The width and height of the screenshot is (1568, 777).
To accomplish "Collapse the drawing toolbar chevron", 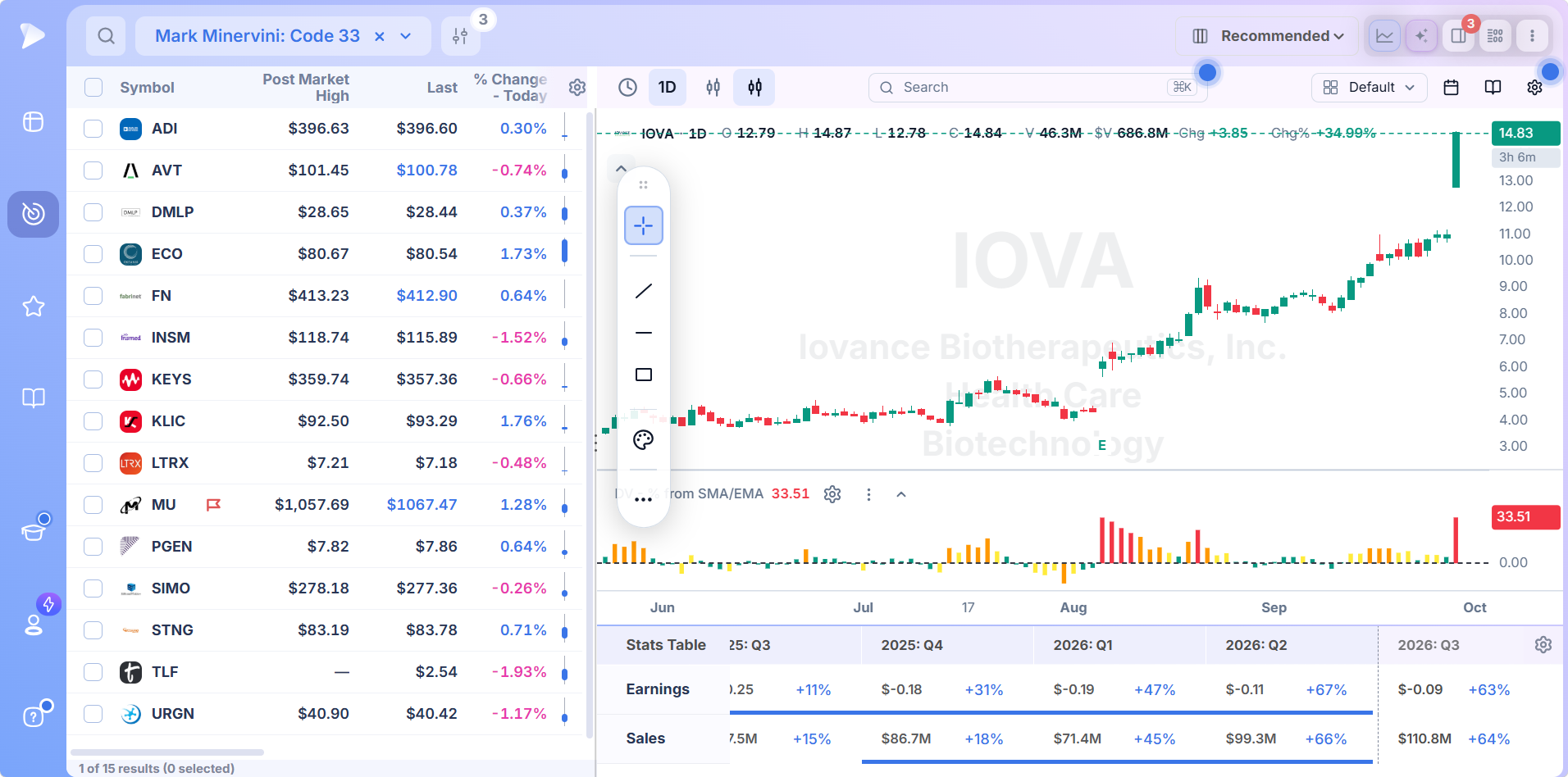I will [x=621, y=170].
